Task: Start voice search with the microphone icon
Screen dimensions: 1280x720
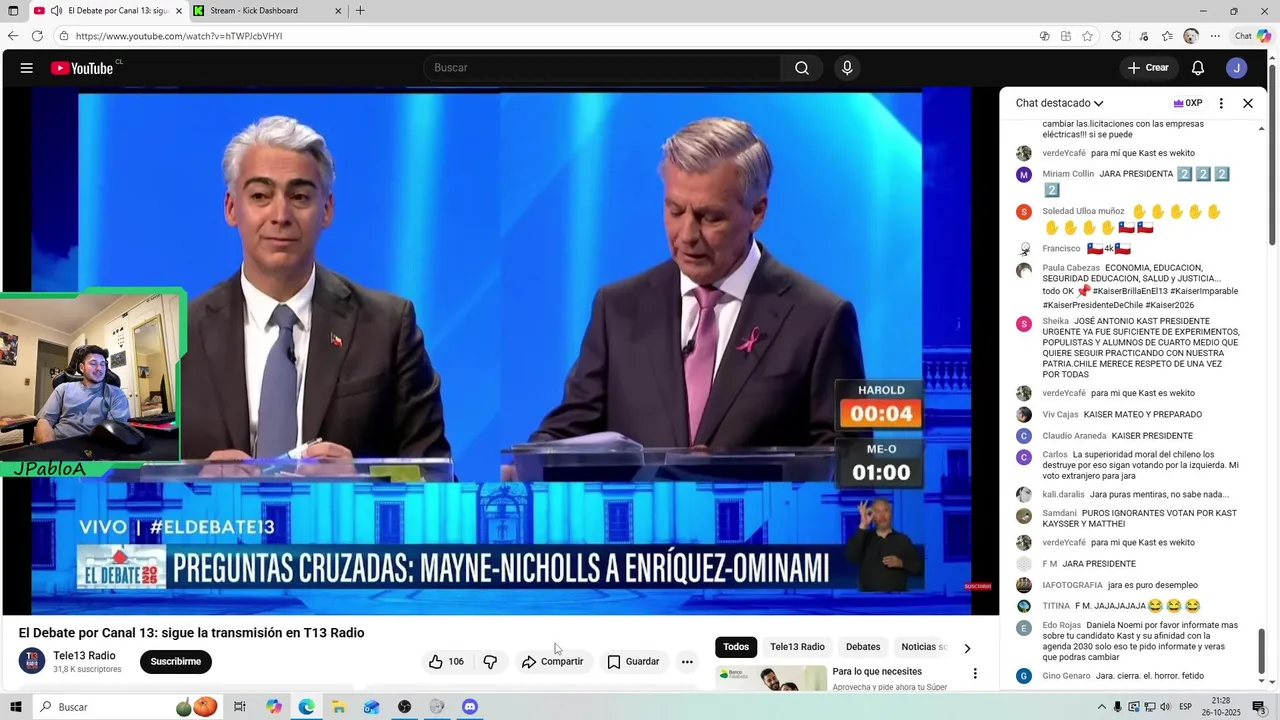Action: [x=847, y=68]
